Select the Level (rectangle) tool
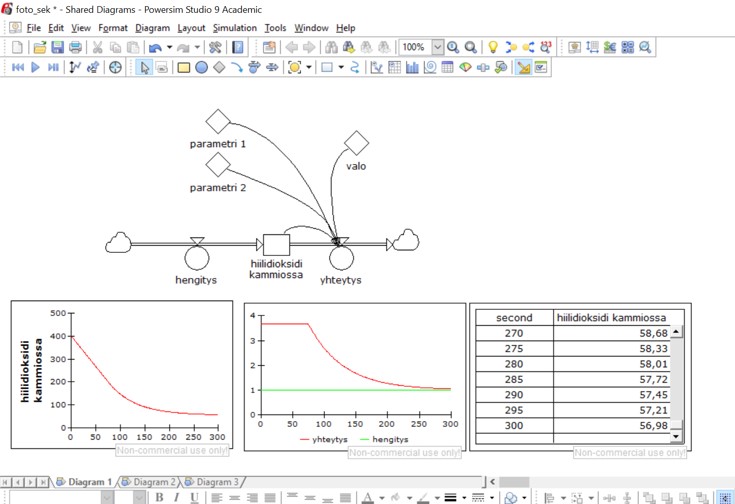This screenshot has width=735, height=504. click(183, 68)
